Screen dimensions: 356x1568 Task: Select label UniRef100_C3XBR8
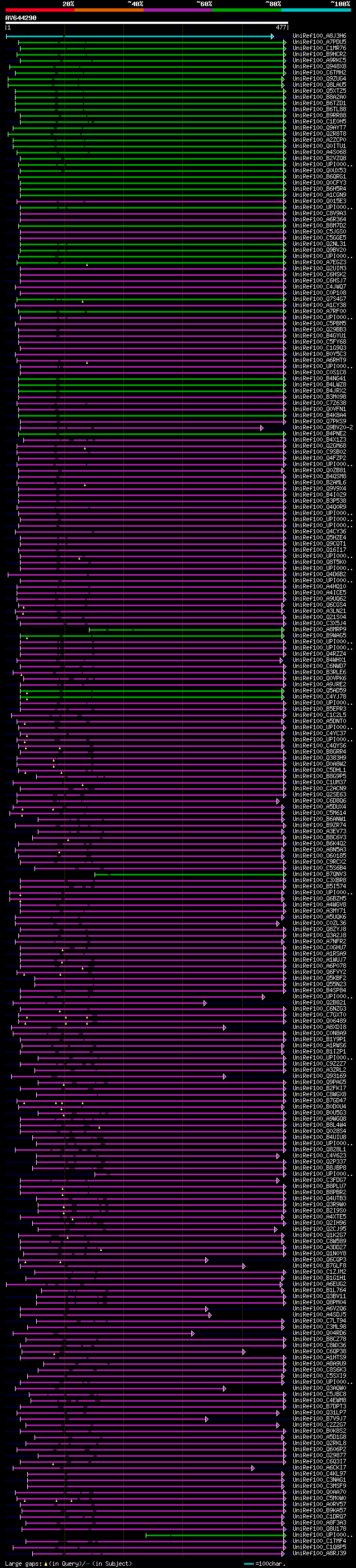click(x=319, y=880)
